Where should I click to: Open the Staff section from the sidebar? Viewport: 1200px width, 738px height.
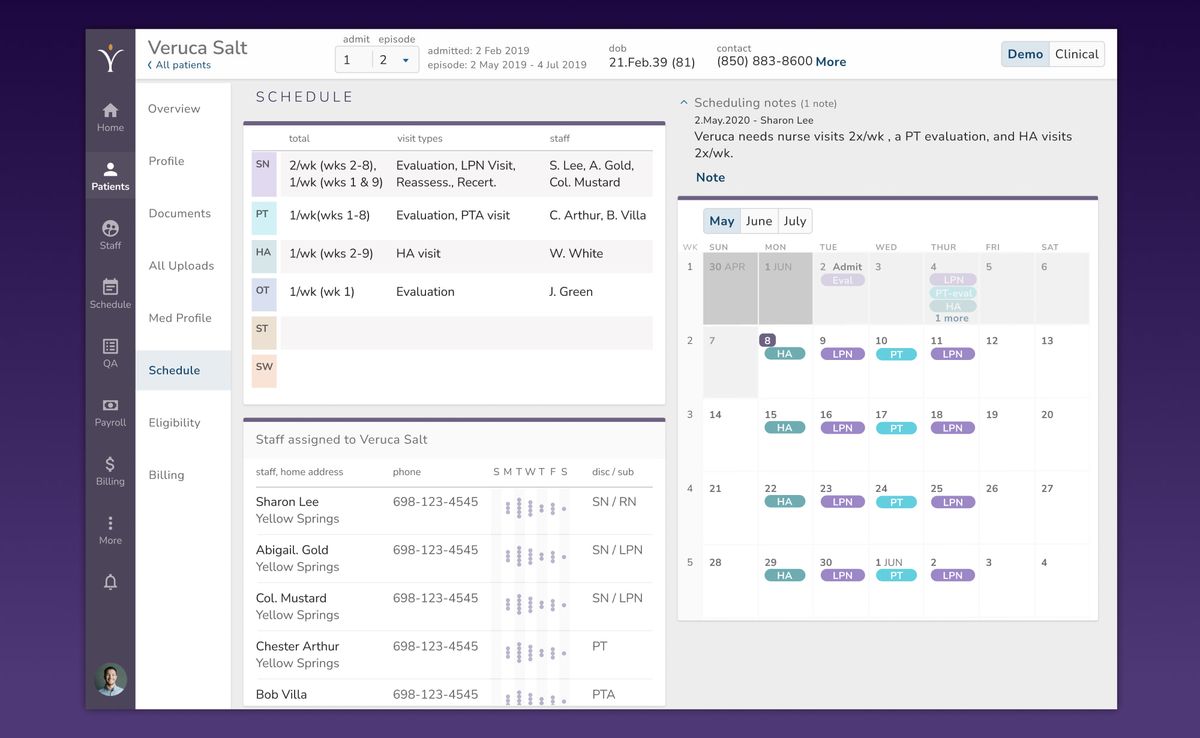110,230
